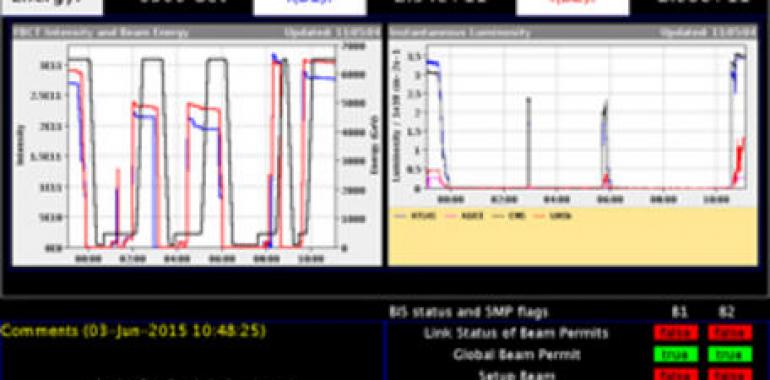Click the Link Status of Beam Permits label
Screen dimensions: 770x380
(x=516, y=333)
